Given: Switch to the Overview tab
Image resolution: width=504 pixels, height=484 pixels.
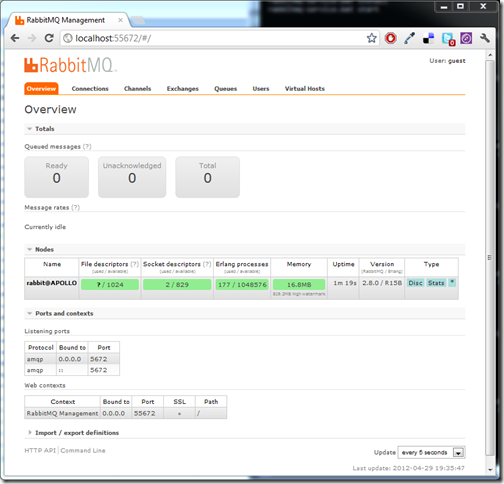Looking at the screenshot, I should 41,89.
